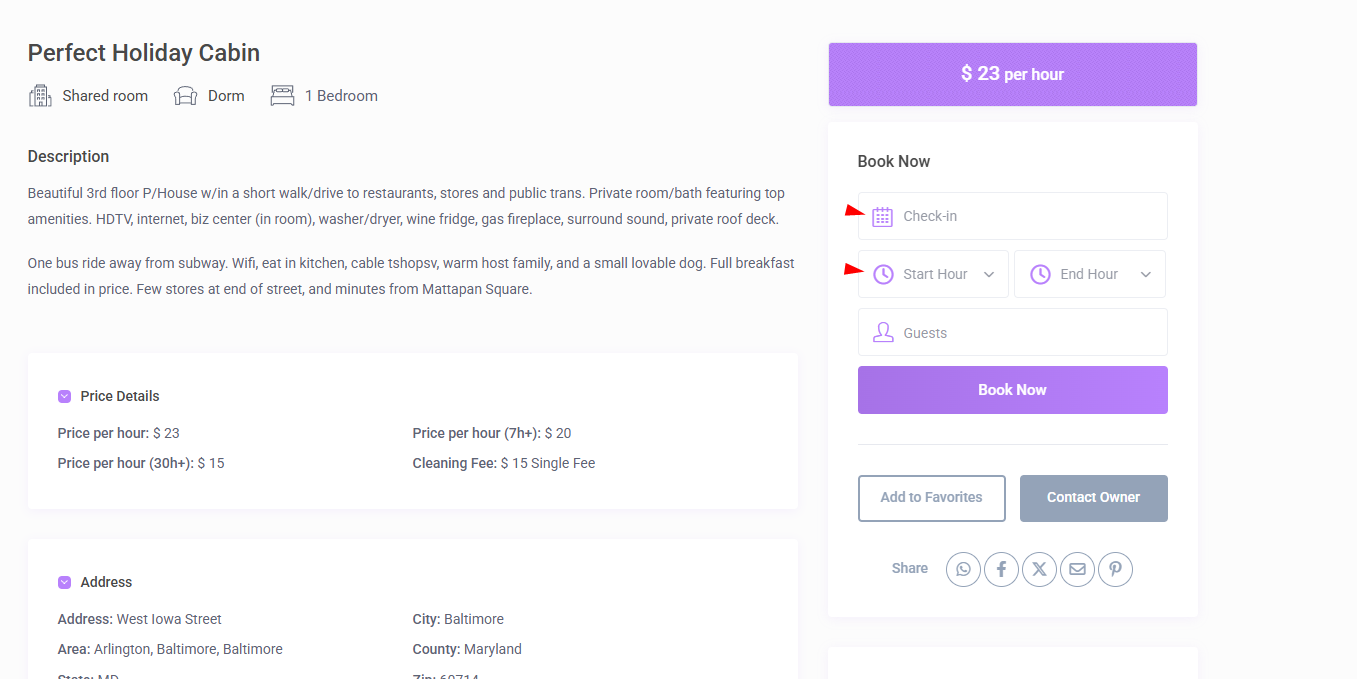This screenshot has width=1357, height=679.
Task: Open the Start Hour dropdown
Action: pyautogui.click(x=934, y=274)
